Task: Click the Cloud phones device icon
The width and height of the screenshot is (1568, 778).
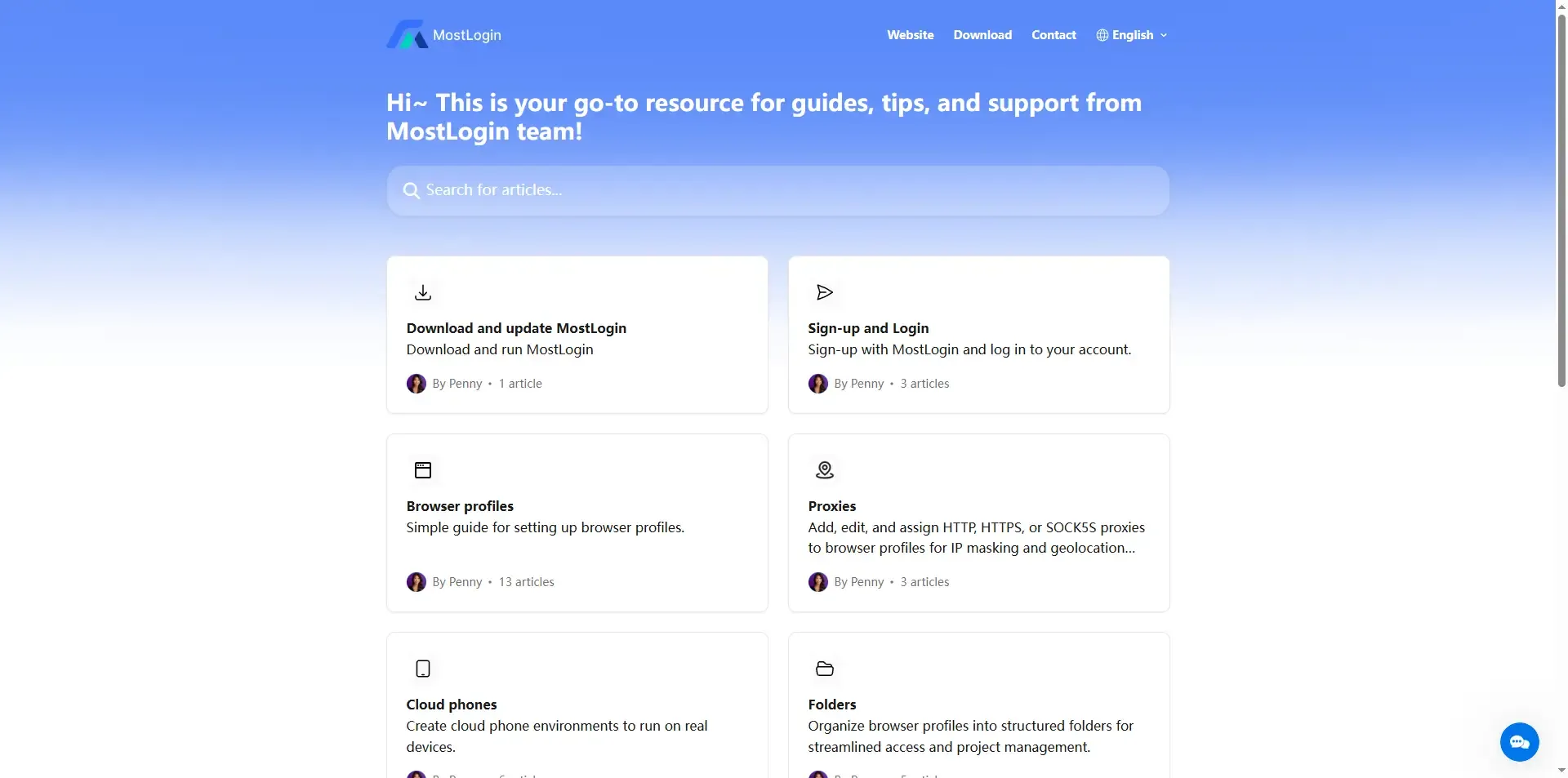Action: pos(423,669)
